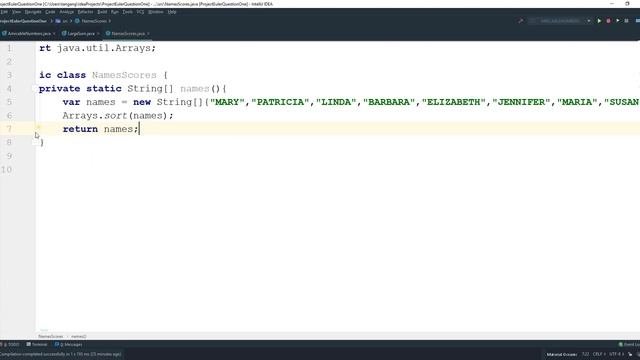Click the "LINDA" string literal
The image size is (640, 360).
point(336,102)
